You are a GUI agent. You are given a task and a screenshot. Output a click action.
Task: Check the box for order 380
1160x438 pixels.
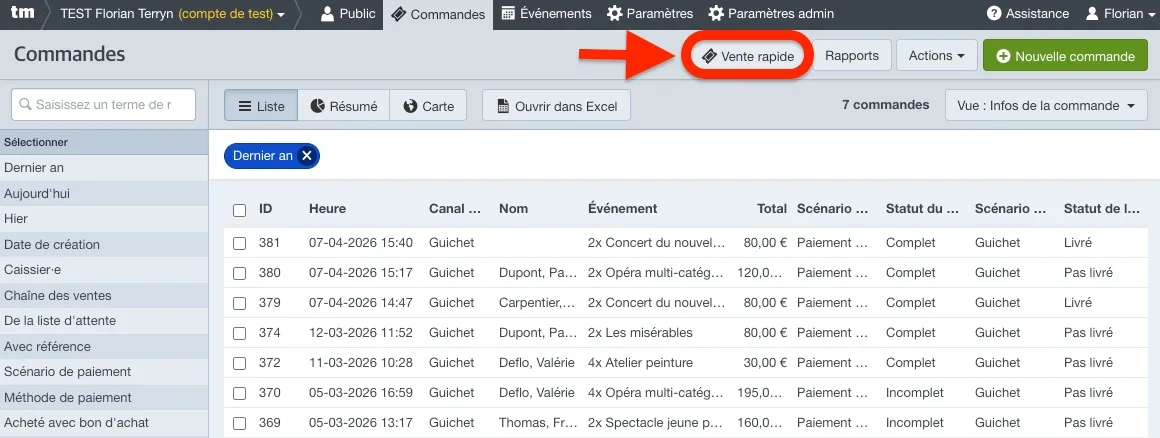pos(239,274)
